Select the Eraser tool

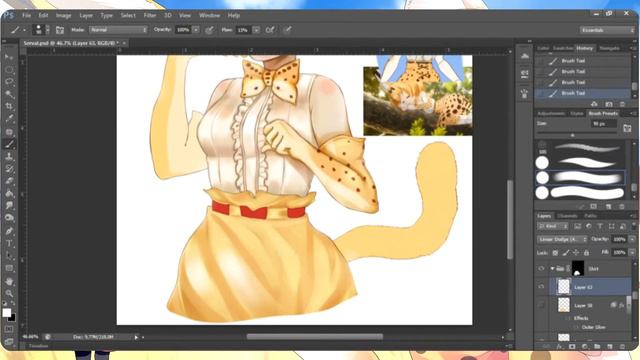pyautogui.click(x=9, y=181)
